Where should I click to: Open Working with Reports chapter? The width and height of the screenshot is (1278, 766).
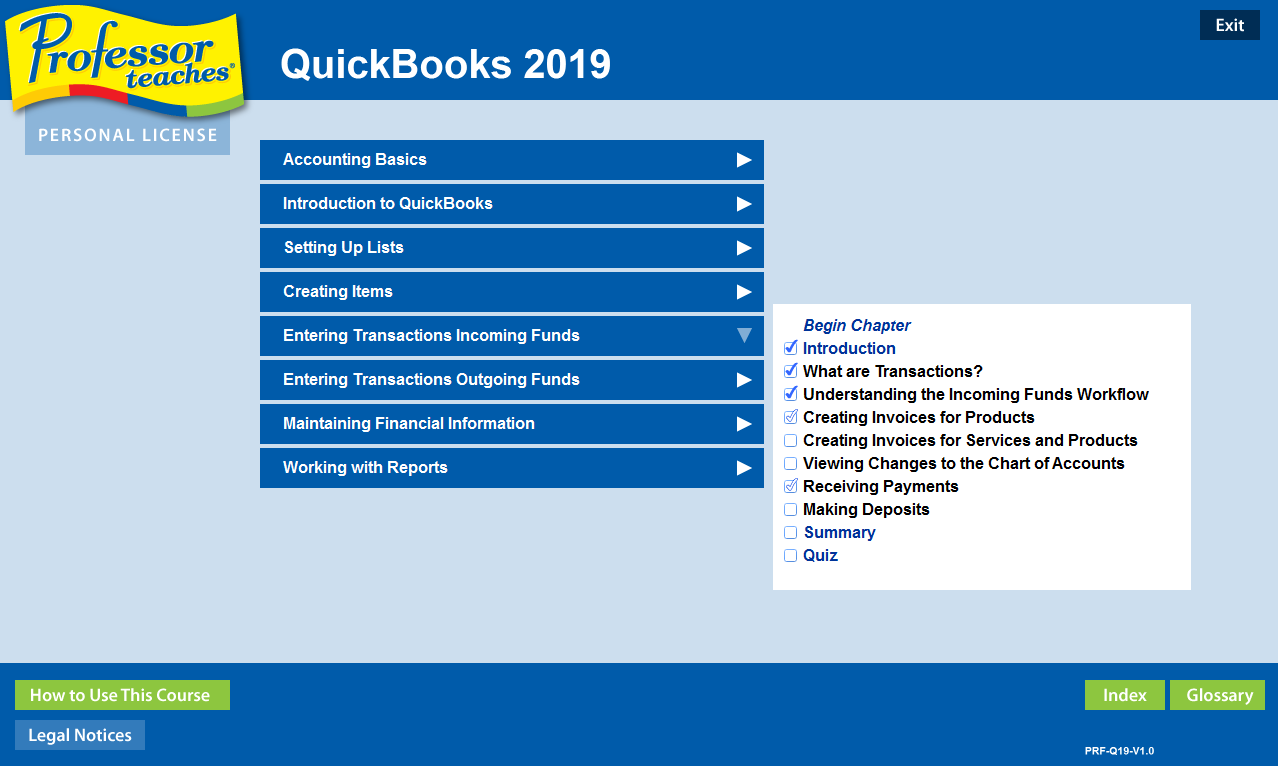pyautogui.click(x=512, y=468)
